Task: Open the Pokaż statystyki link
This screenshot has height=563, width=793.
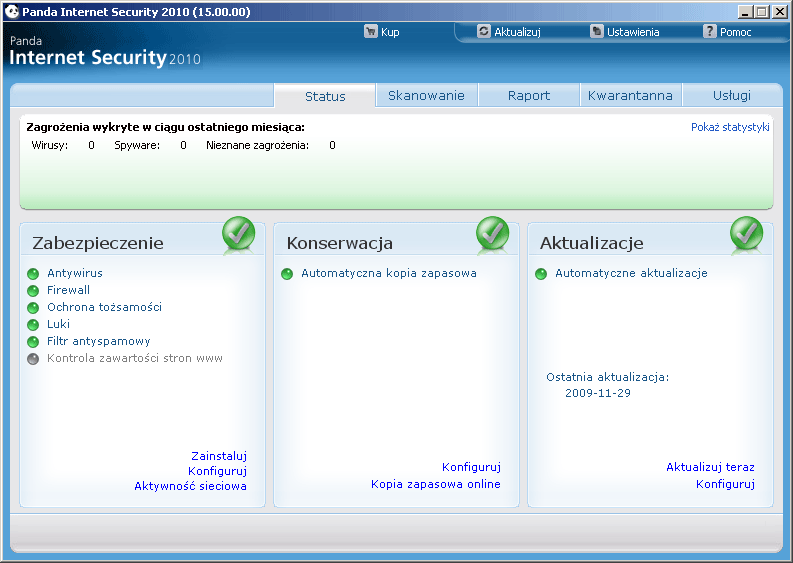Action: pos(730,127)
